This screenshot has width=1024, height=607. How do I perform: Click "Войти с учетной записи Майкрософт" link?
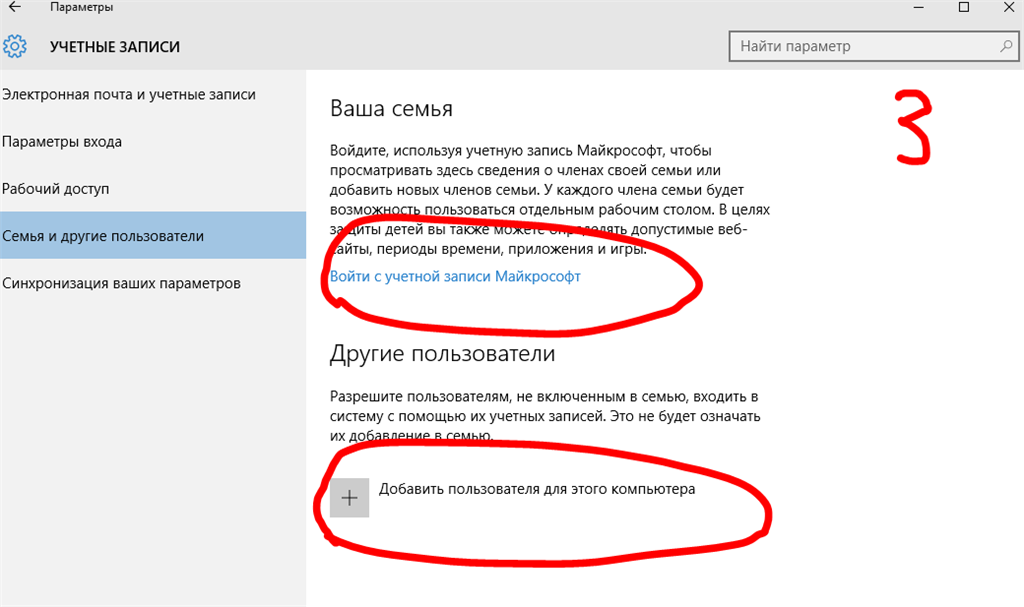(455, 276)
